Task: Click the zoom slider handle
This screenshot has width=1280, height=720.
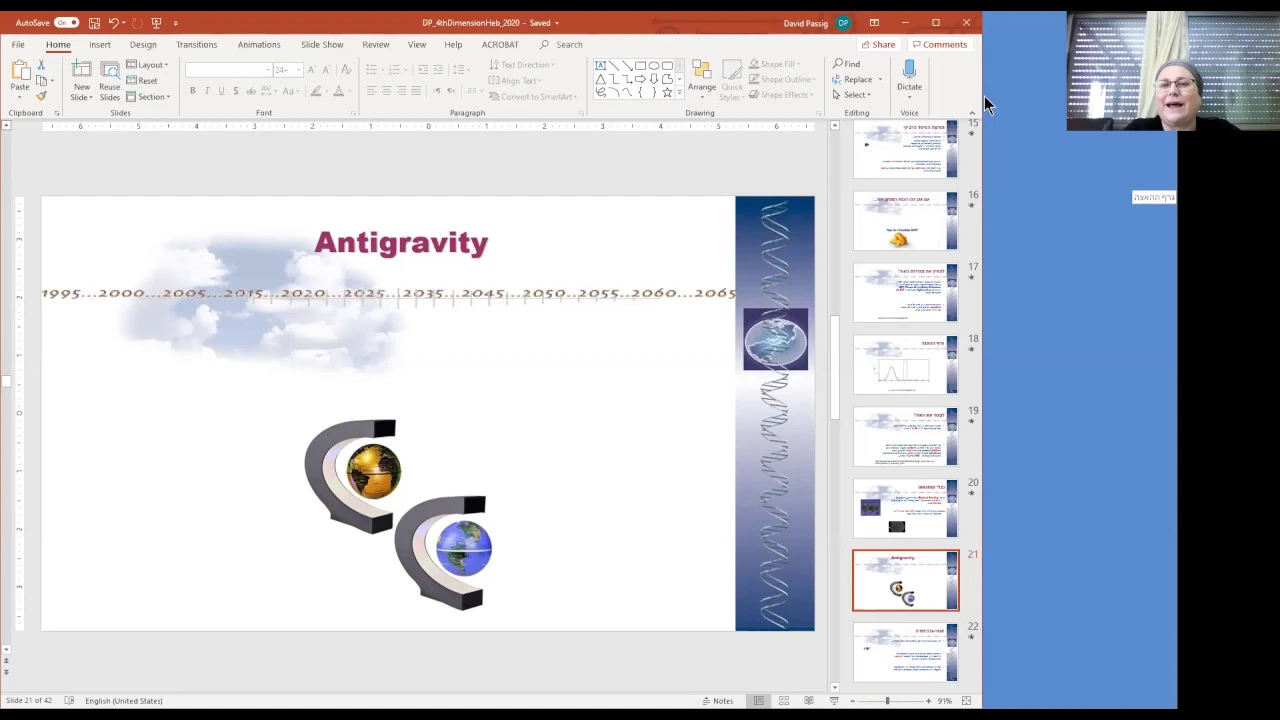Action: 887,700
